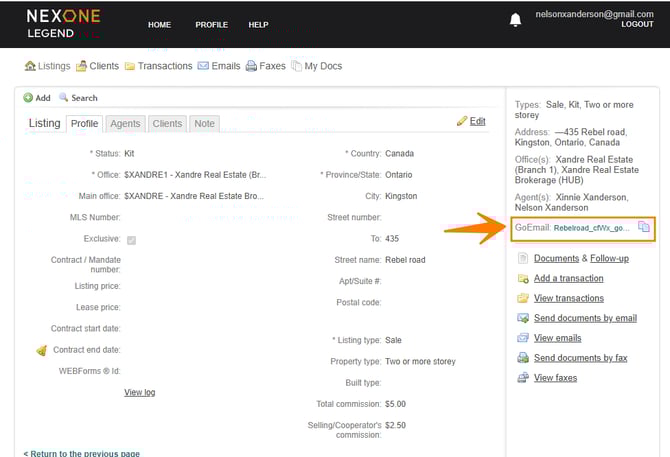Click the Add a transaction icon
The height and width of the screenshot is (457, 670).
pos(523,278)
